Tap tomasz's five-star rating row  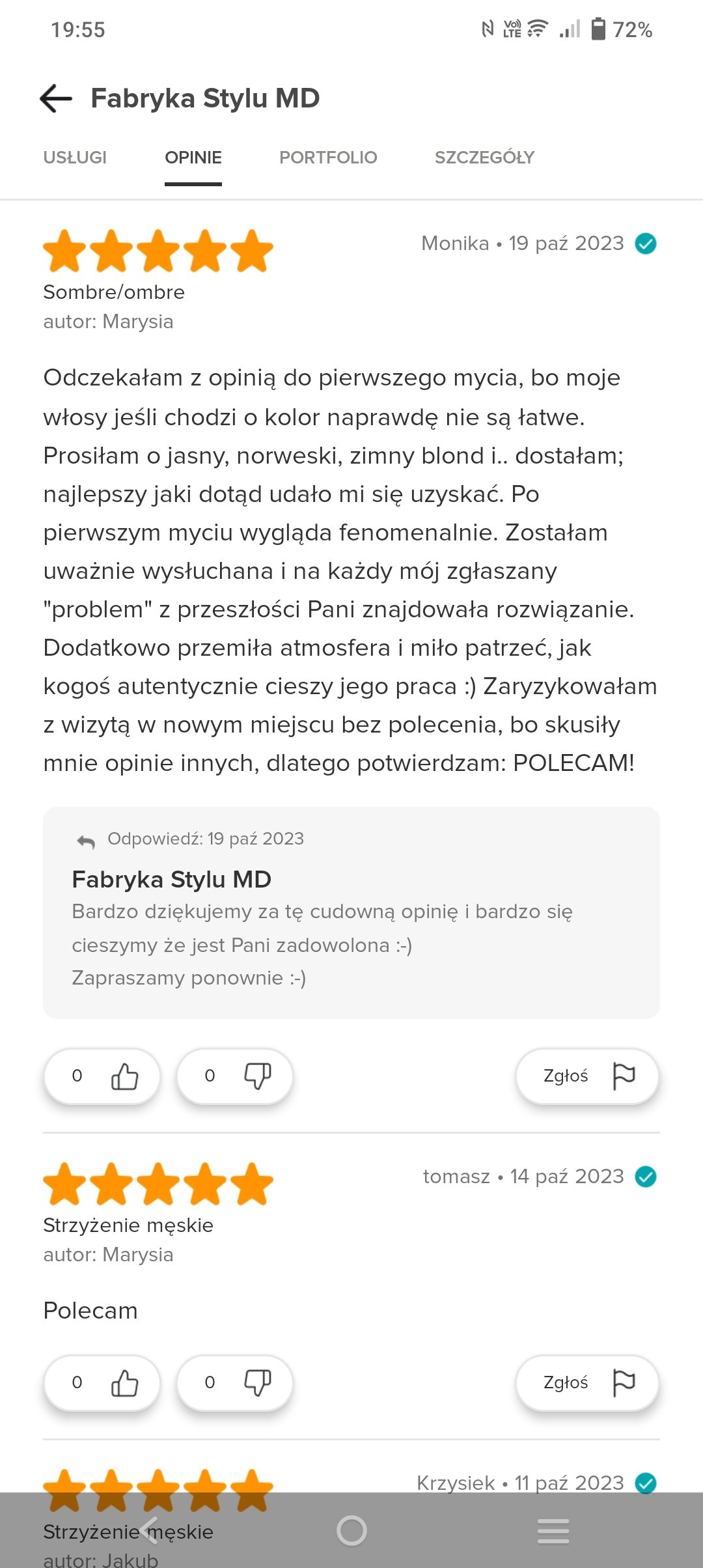click(x=158, y=1184)
